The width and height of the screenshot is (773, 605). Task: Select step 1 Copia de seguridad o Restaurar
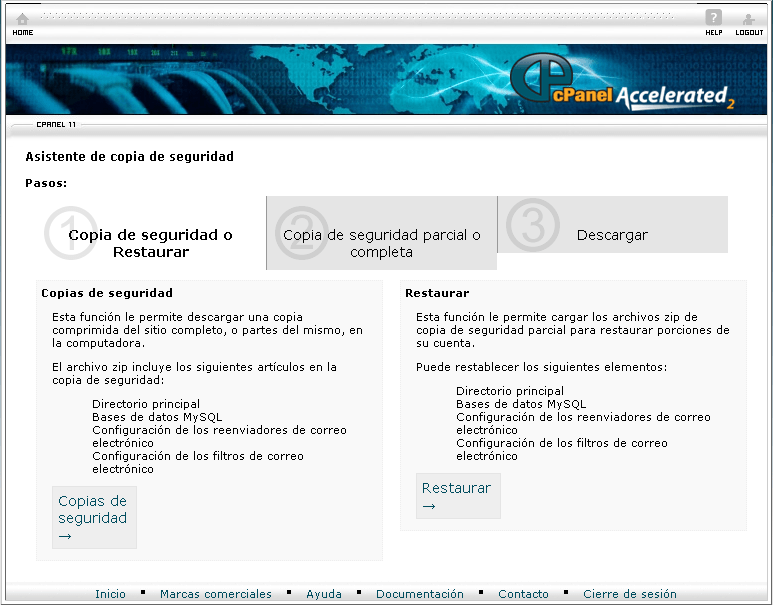[151, 233]
